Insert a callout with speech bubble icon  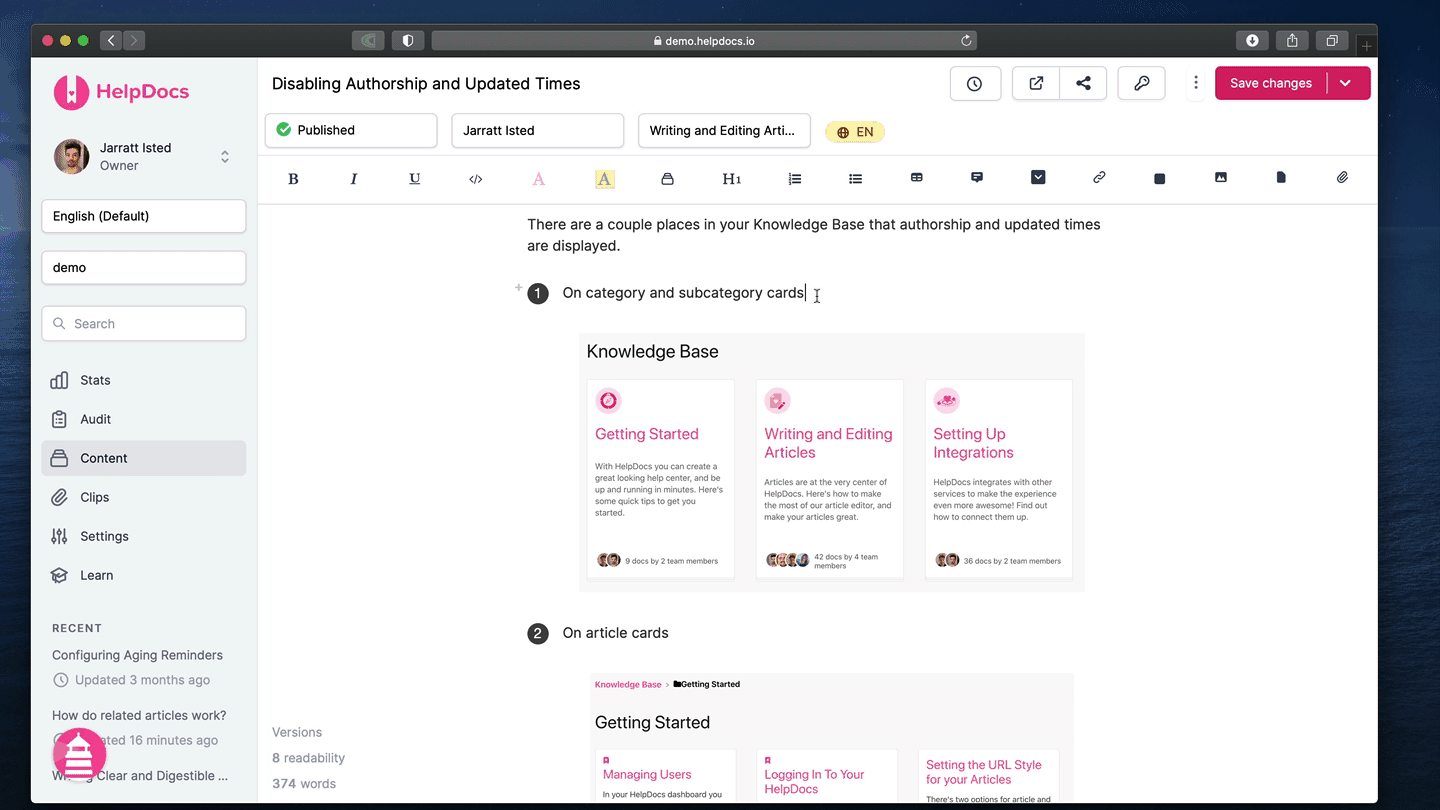pyautogui.click(x=977, y=177)
